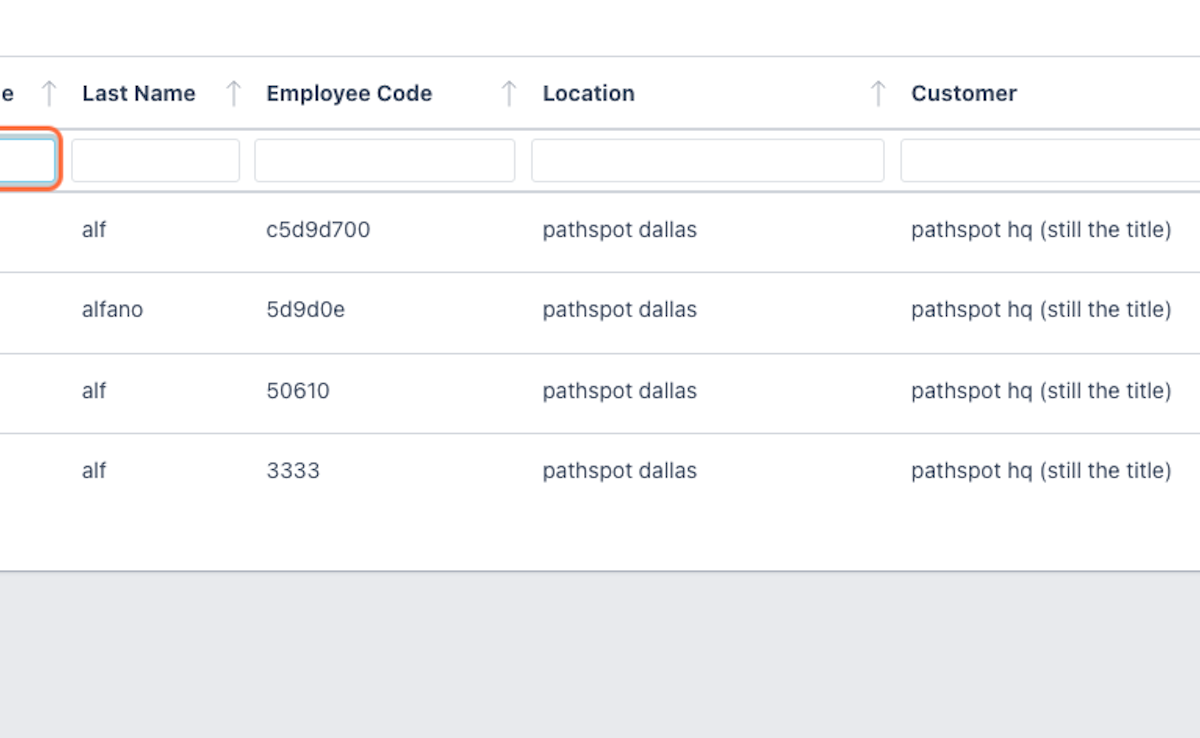1200x738 pixels.
Task: Focus the Customer filter field
Action: point(1050,160)
